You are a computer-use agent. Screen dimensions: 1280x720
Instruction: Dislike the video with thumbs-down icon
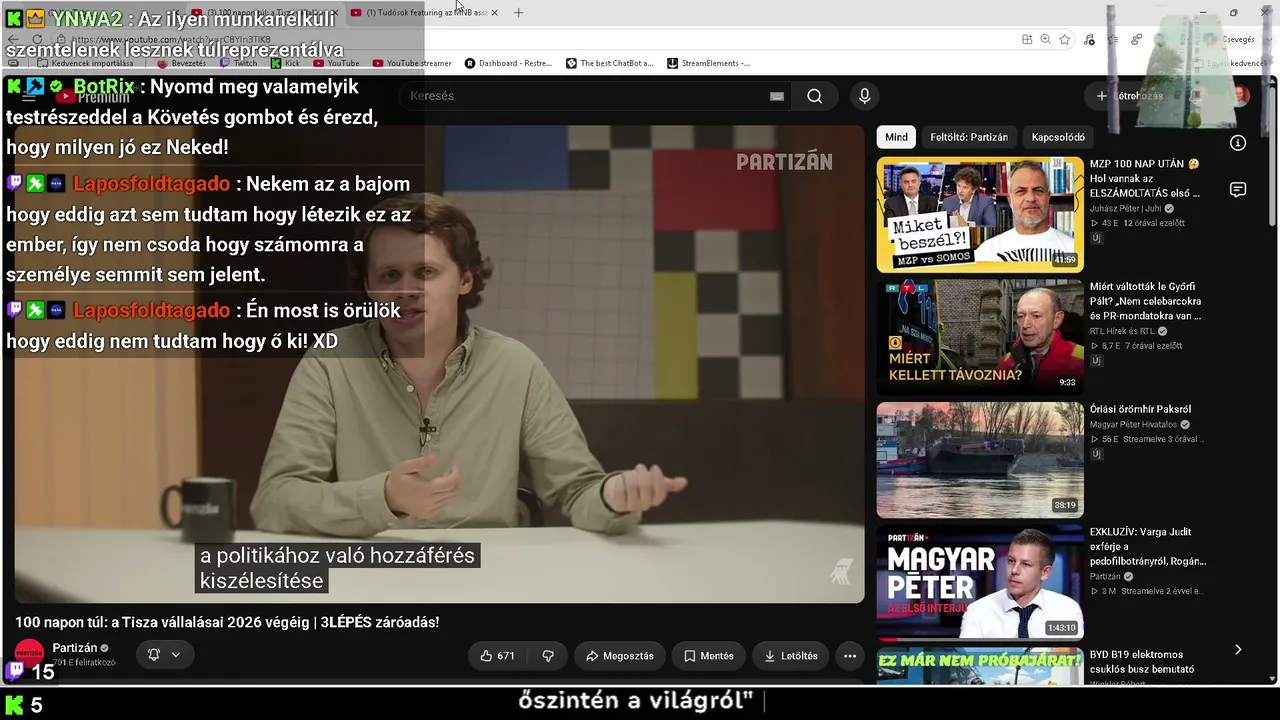click(x=548, y=656)
